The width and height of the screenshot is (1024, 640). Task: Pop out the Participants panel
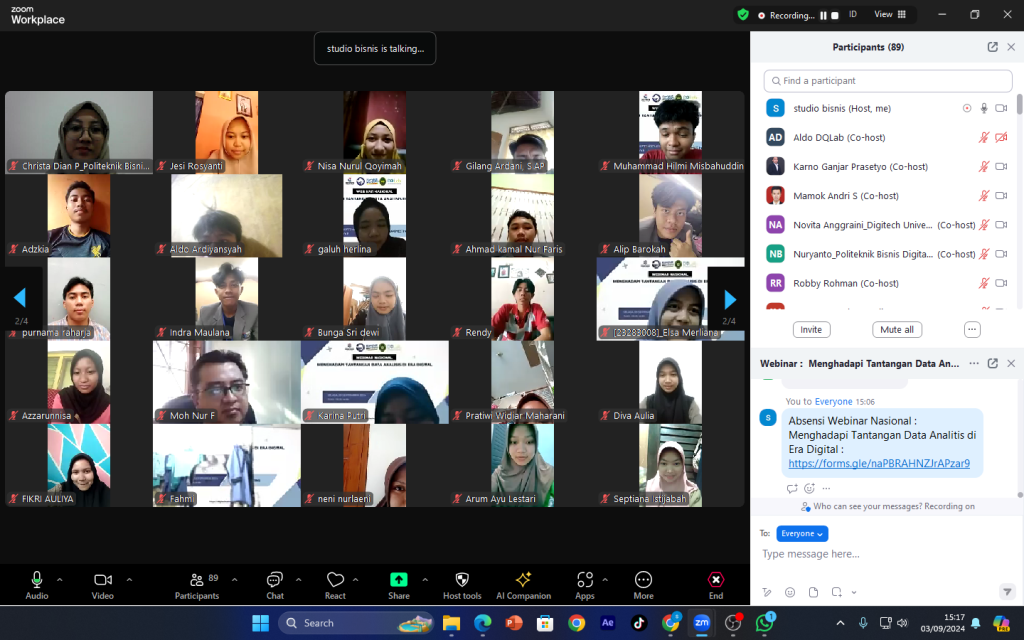(993, 47)
